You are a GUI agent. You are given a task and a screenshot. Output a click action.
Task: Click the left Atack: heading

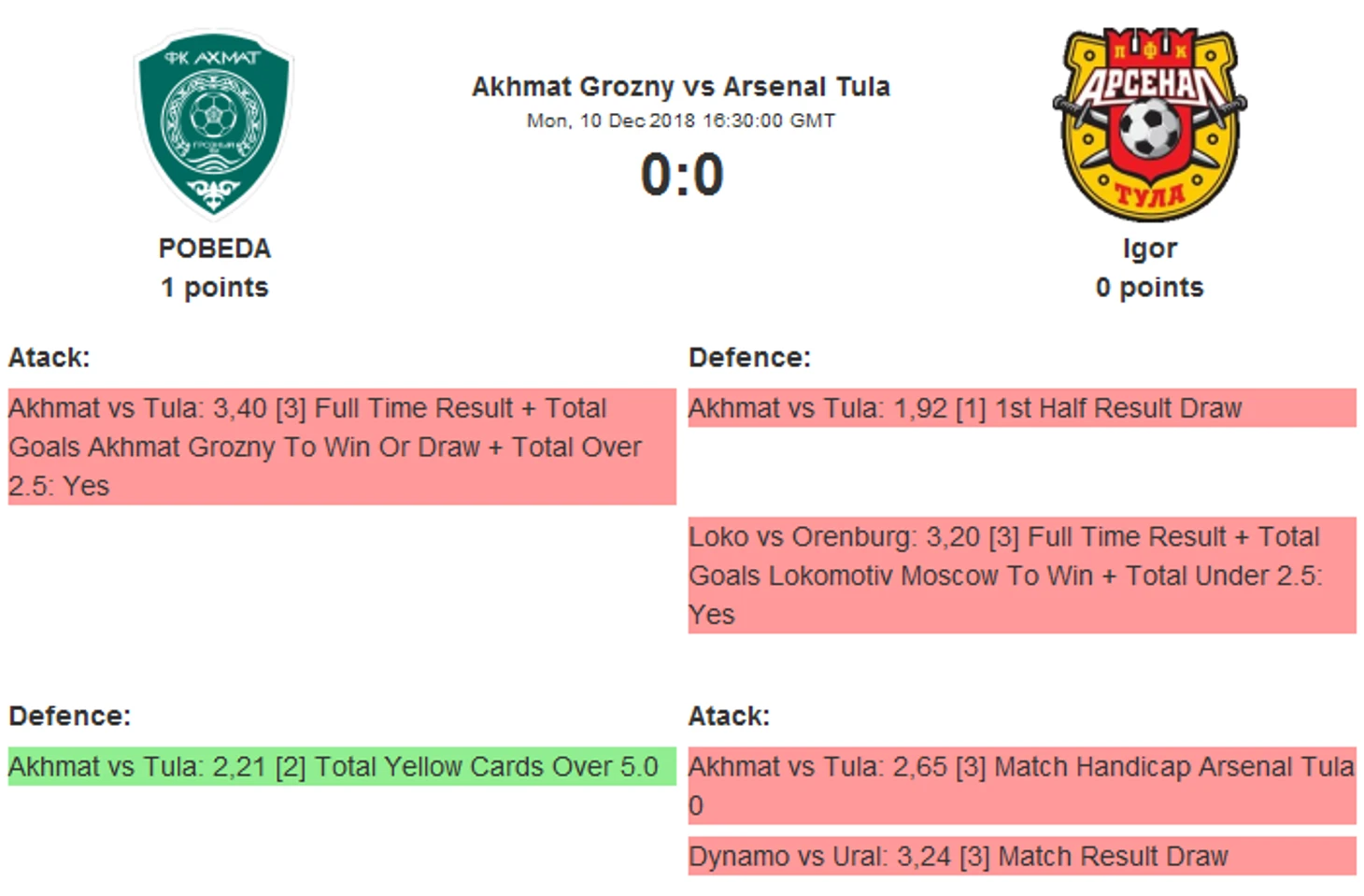tap(49, 357)
